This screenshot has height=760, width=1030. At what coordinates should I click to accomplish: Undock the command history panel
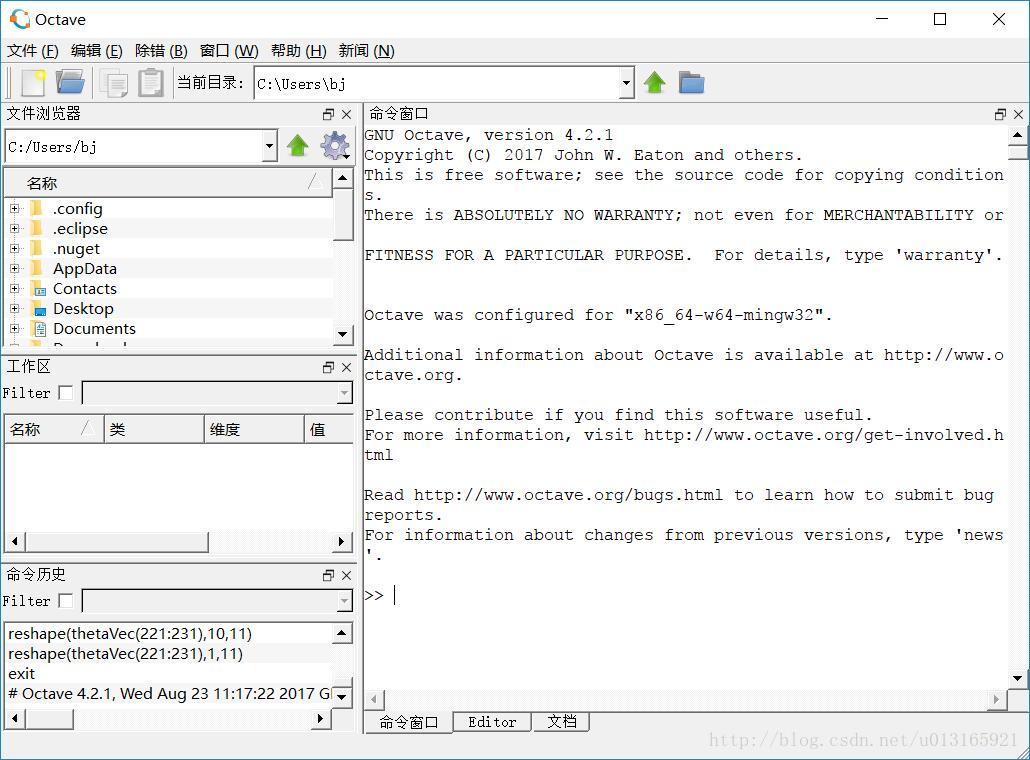328,575
